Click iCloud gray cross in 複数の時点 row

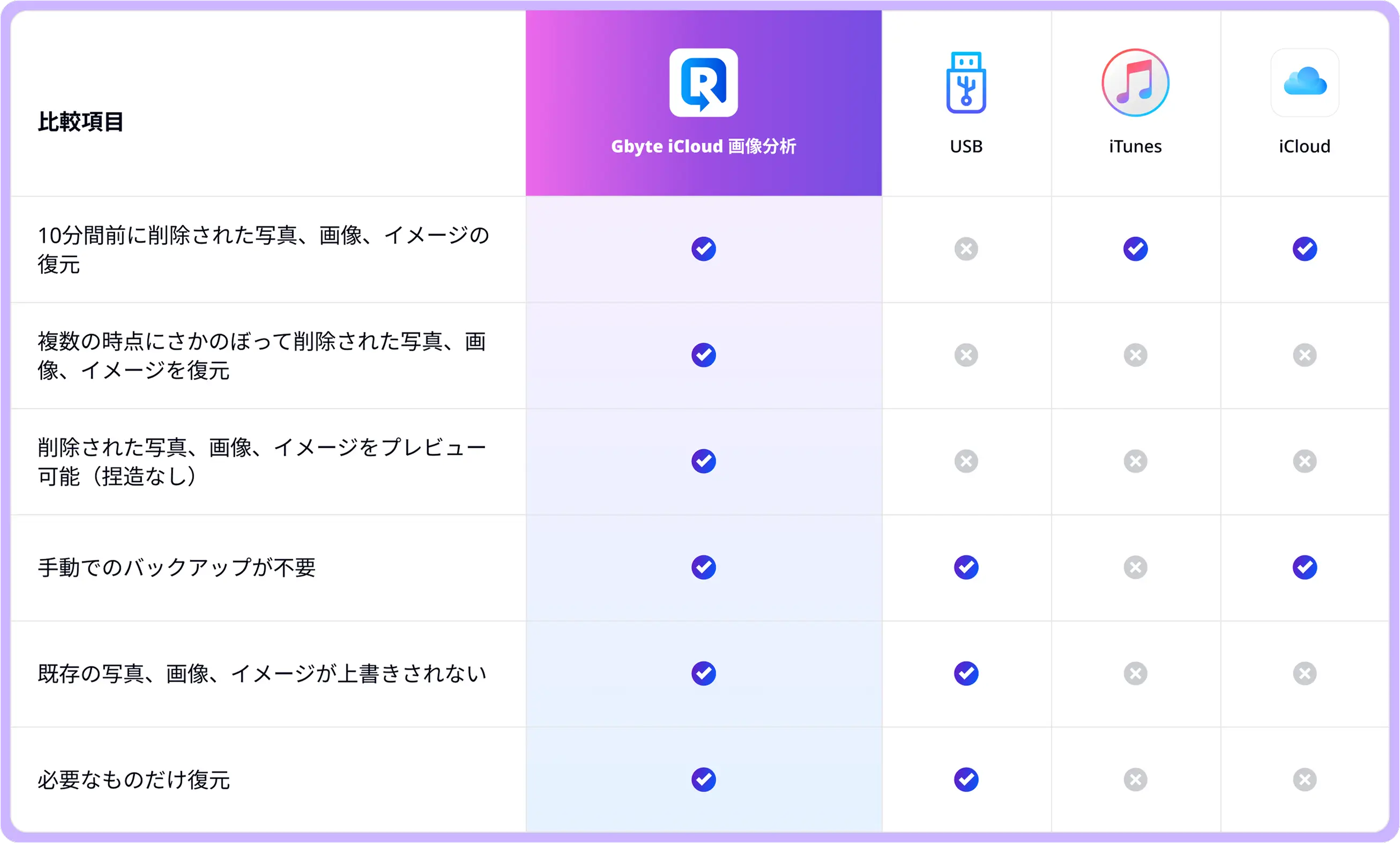coord(1305,355)
